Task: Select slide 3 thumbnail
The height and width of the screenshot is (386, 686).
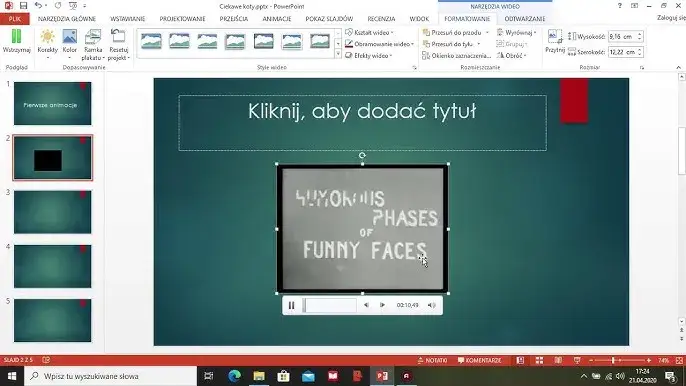Action: pos(52,212)
